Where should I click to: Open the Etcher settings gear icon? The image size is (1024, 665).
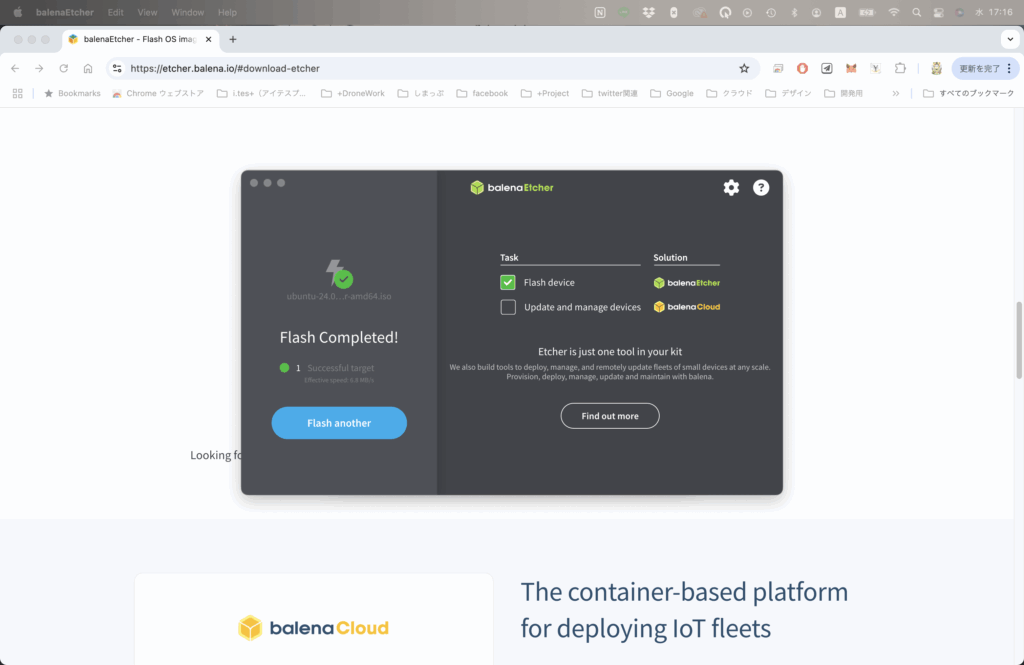731,187
